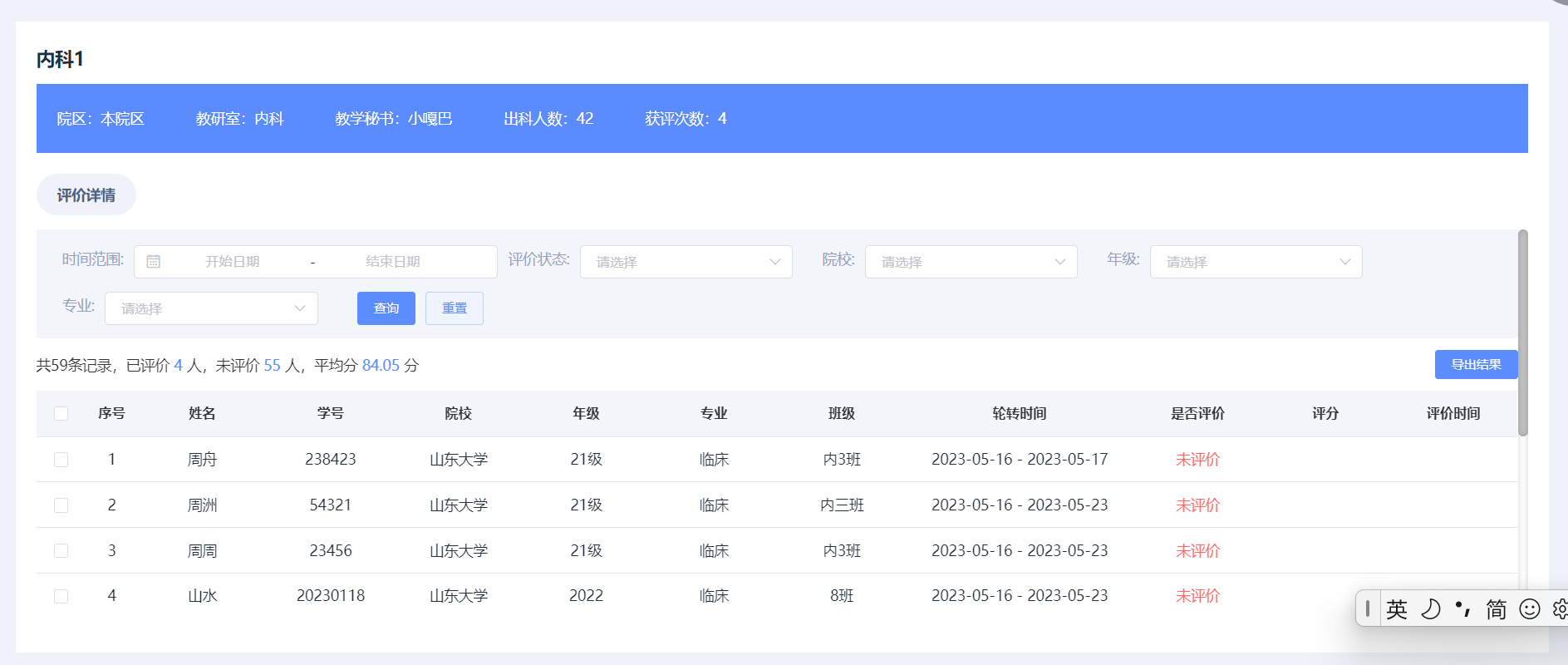Click class cell 8班

842,596
